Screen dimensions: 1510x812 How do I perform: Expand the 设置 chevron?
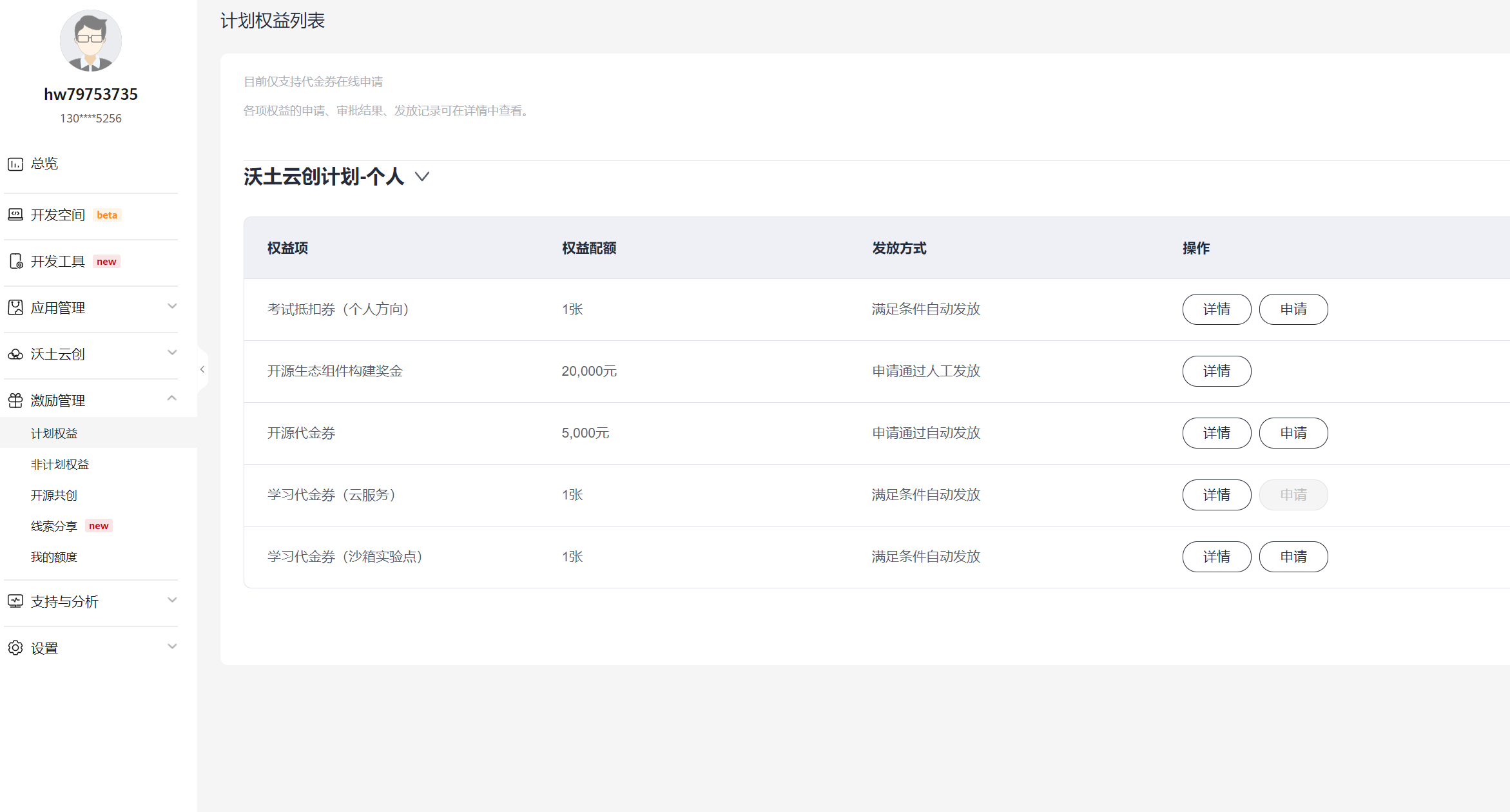[x=172, y=646]
